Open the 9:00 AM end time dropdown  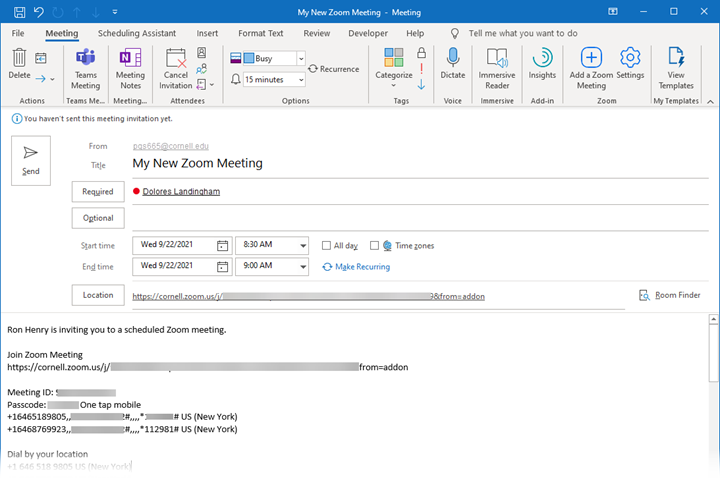point(303,267)
